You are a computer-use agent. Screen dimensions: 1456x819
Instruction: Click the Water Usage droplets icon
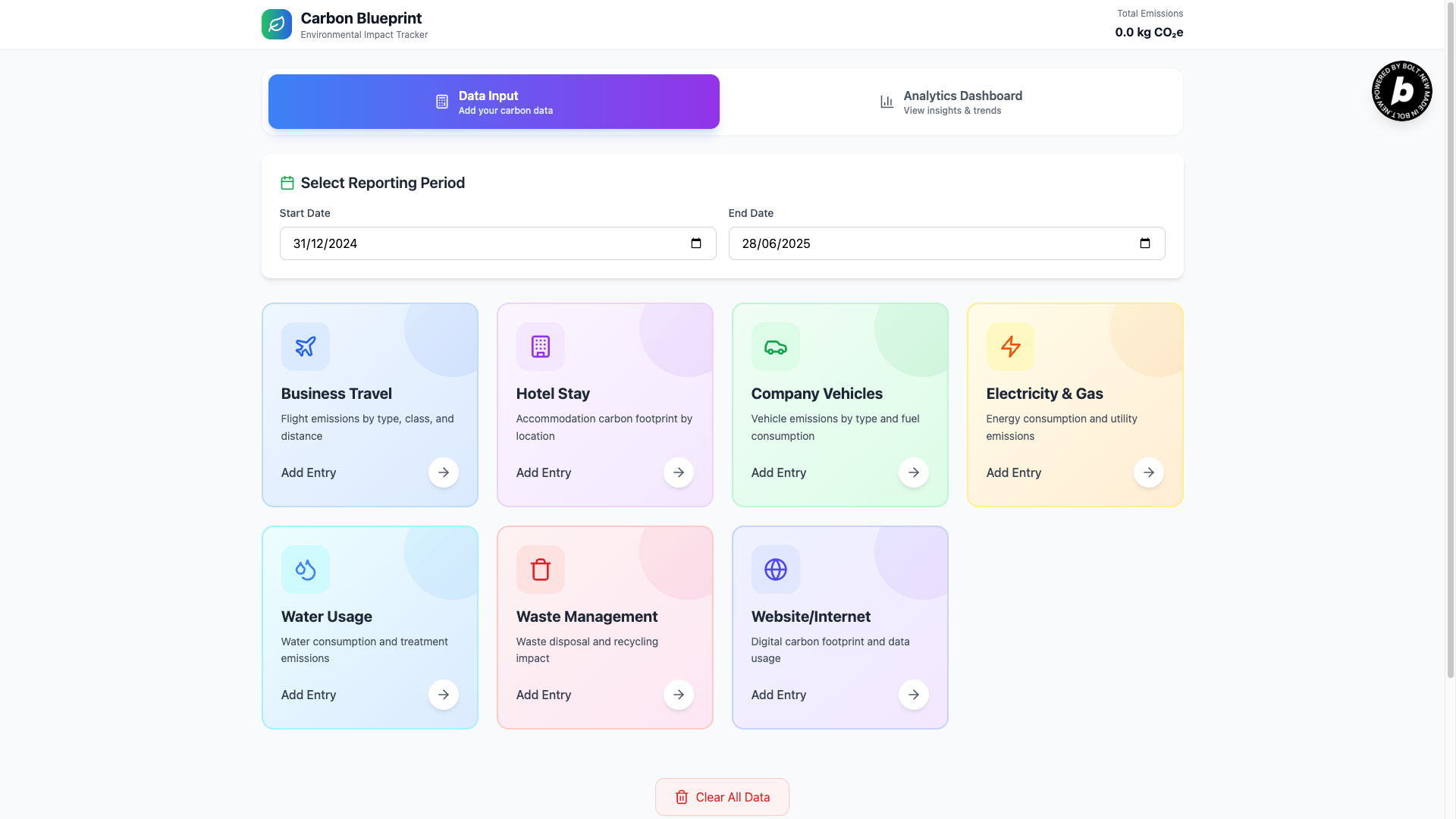305,570
